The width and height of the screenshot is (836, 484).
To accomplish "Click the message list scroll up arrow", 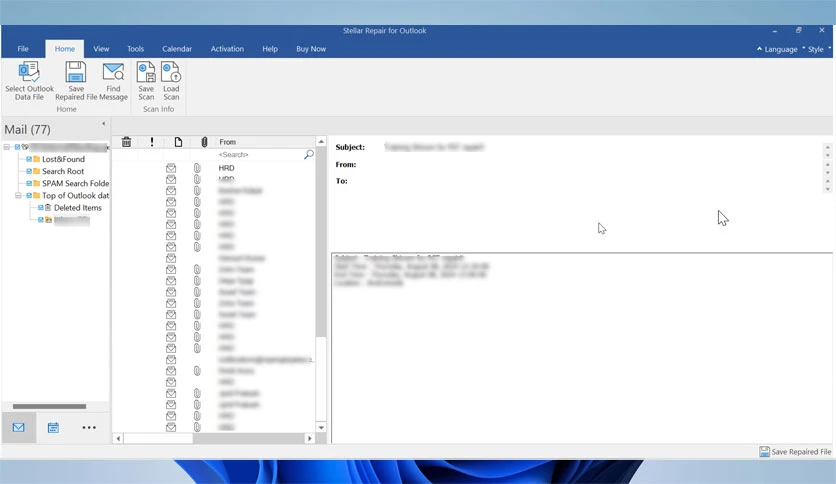I will (x=321, y=142).
